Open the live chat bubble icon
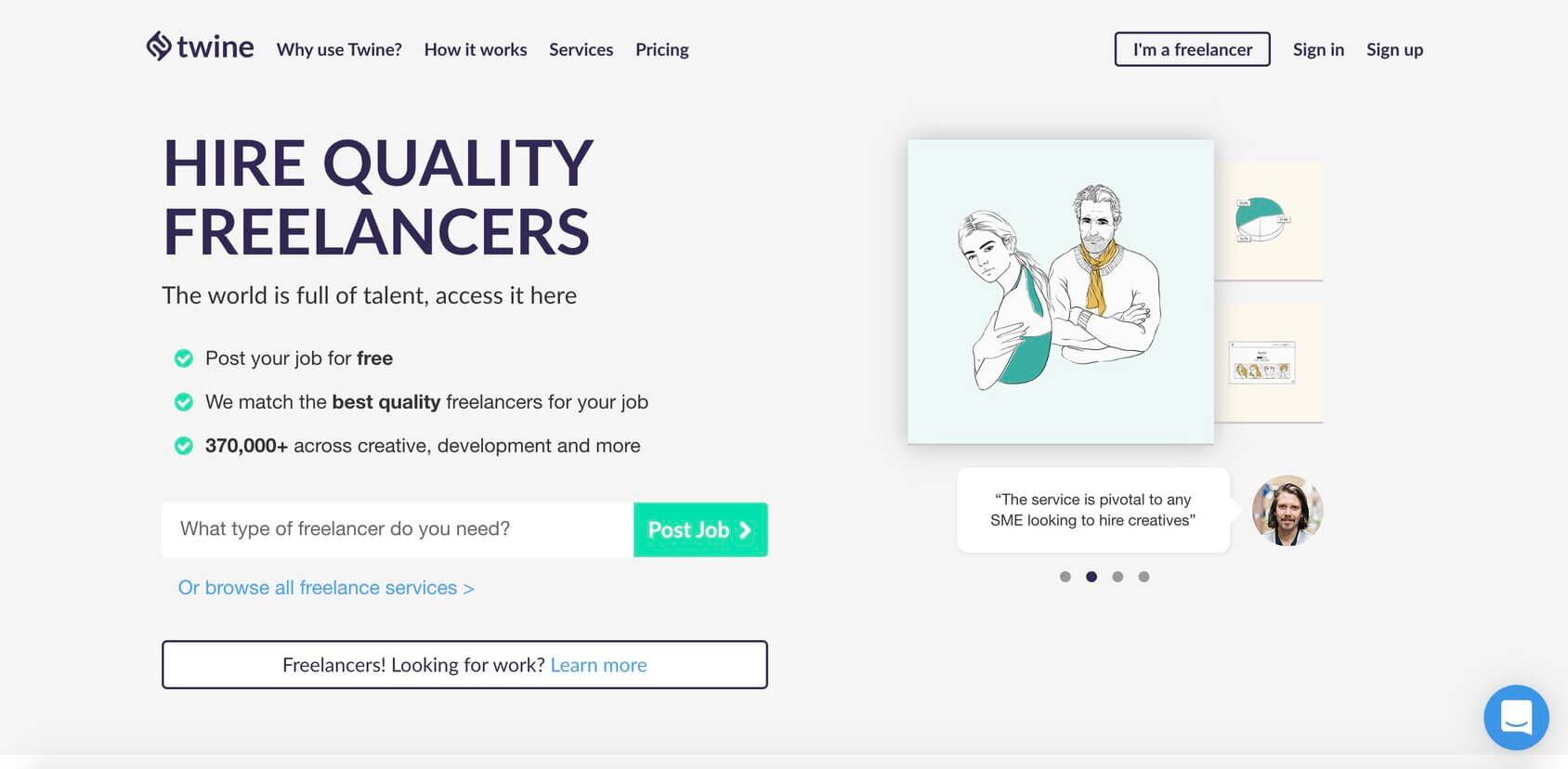The image size is (1568, 769). pyautogui.click(x=1516, y=717)
